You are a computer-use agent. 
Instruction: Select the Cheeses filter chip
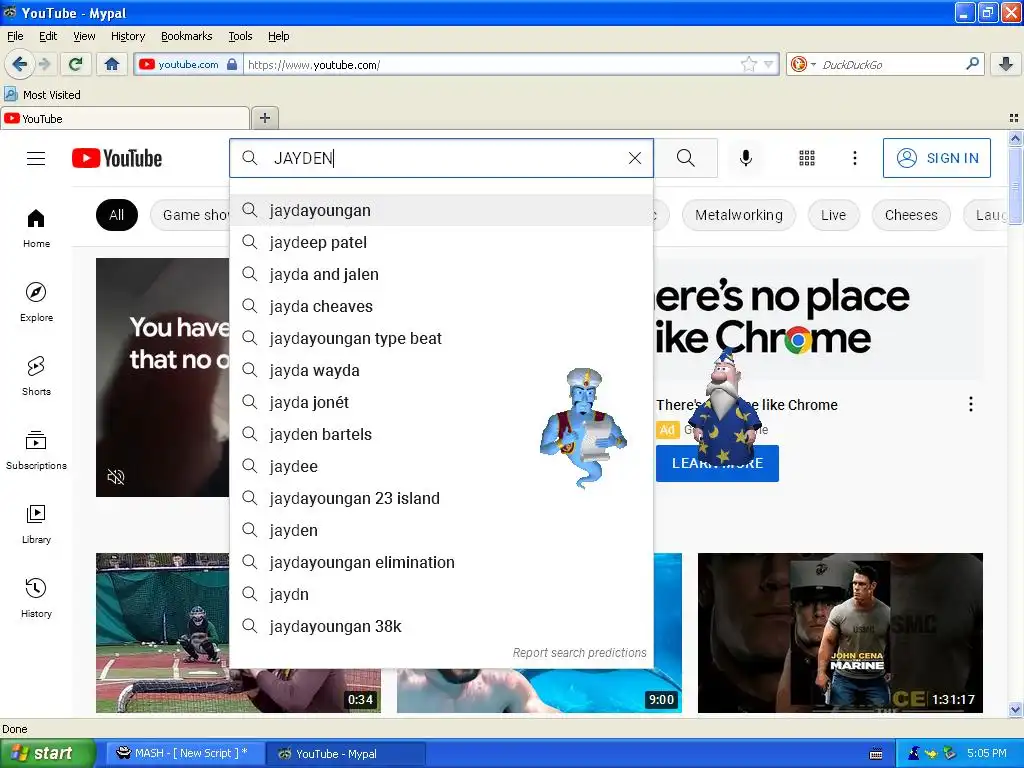911,215
